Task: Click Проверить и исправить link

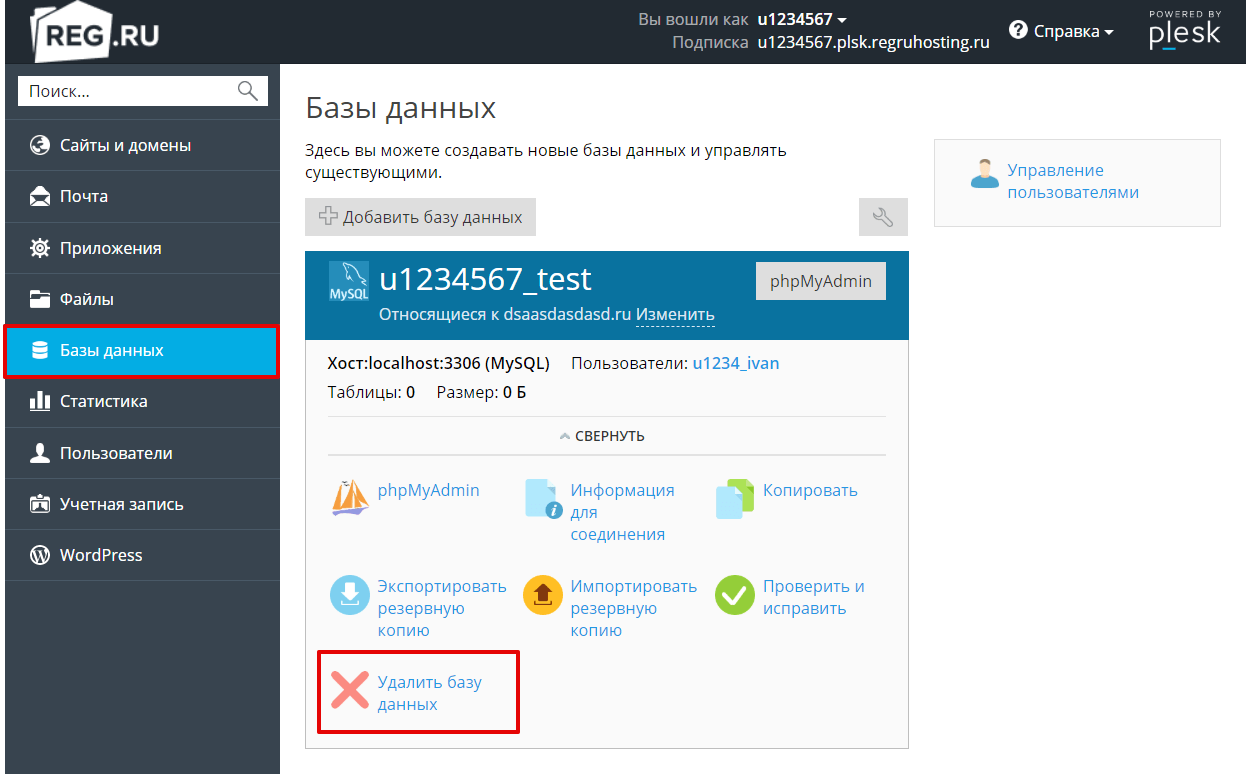Action: 814,597
